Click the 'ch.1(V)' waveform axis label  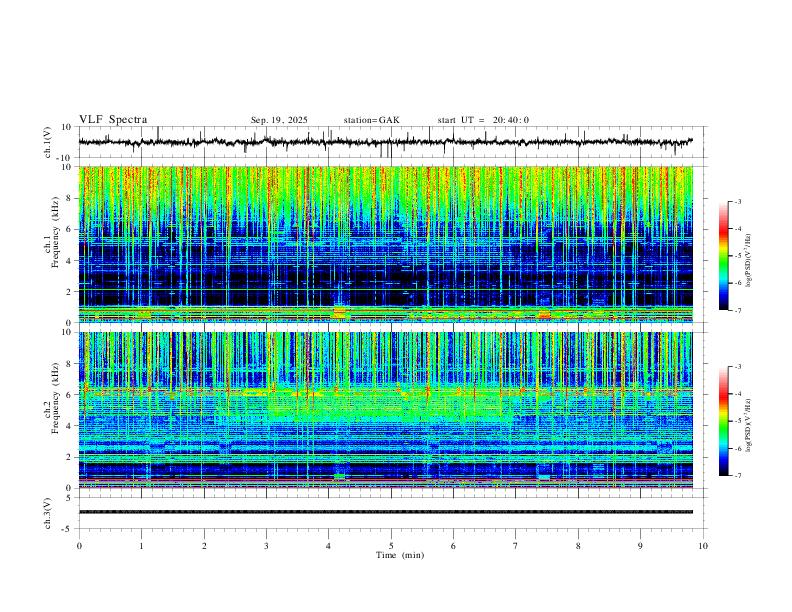point(48,142)
